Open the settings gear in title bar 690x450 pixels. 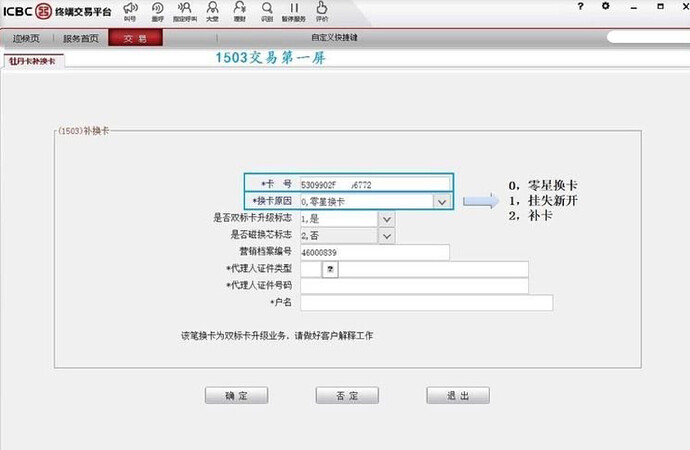tap(606, 6)
